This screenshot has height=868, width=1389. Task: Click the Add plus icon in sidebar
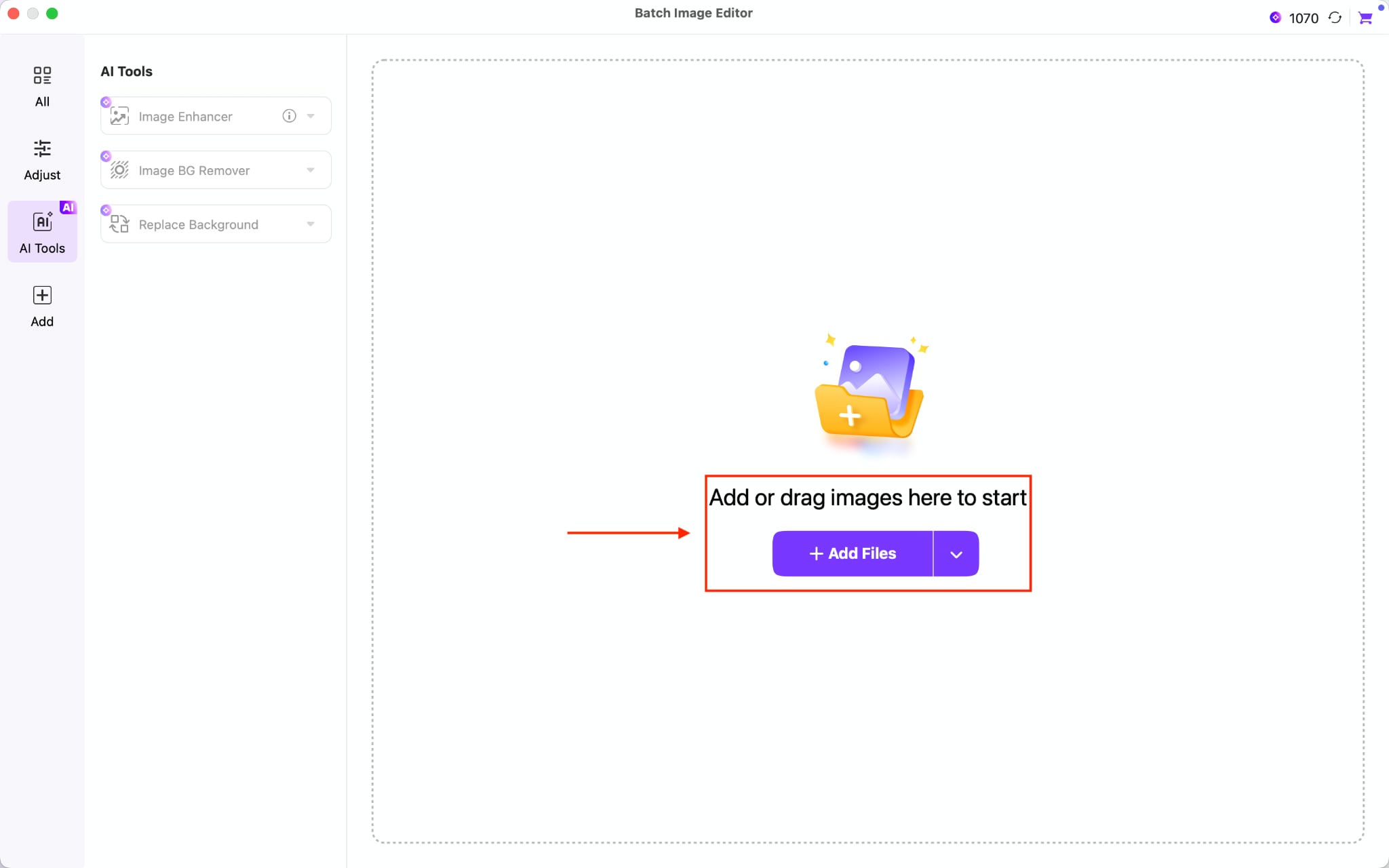tap(41, 295)
